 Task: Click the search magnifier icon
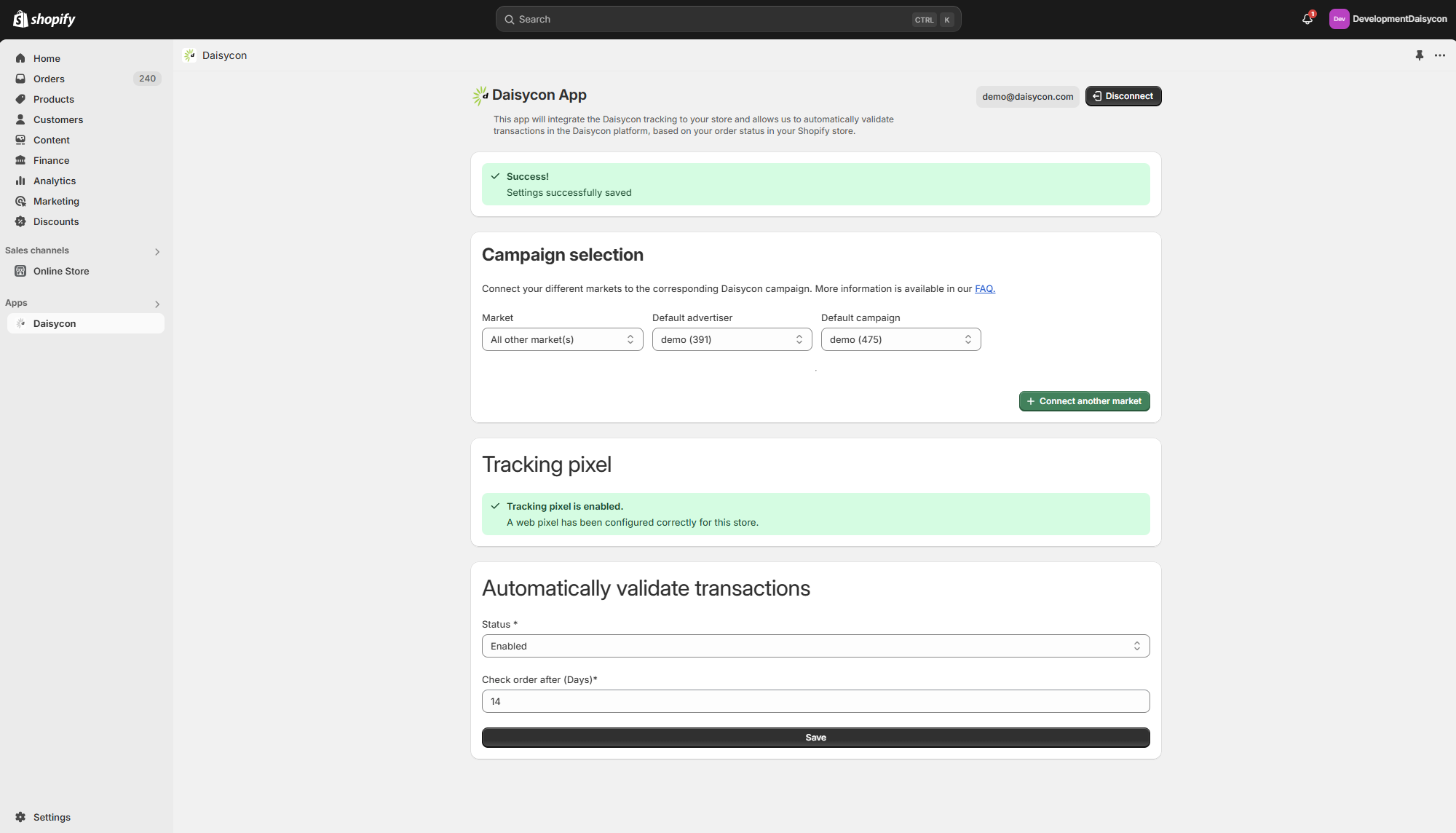(x=510, y=20)
